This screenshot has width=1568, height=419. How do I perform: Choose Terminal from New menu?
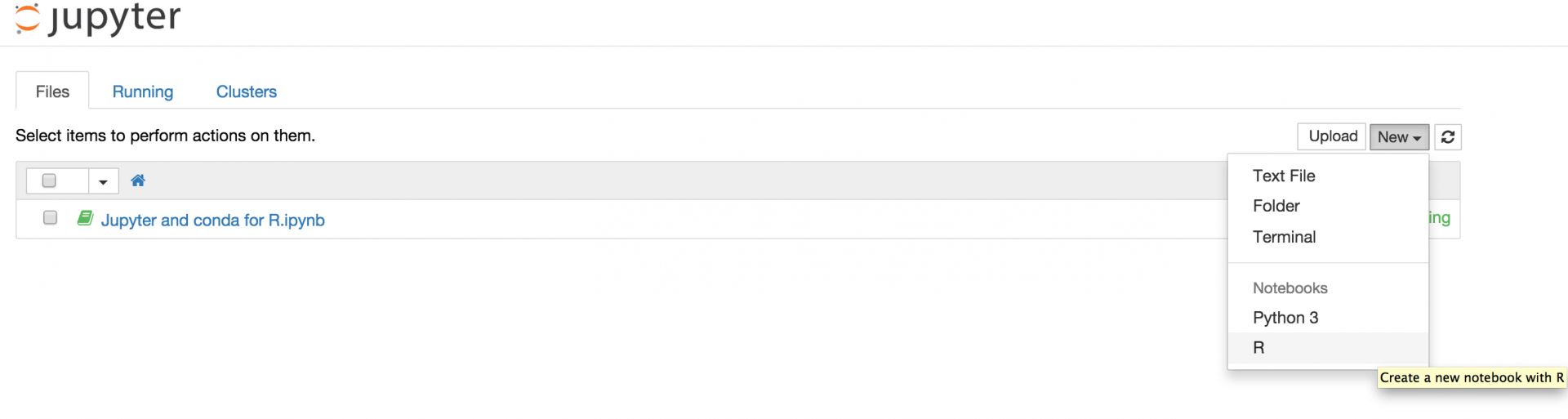pyautogui.click(x=1284, y=237)
